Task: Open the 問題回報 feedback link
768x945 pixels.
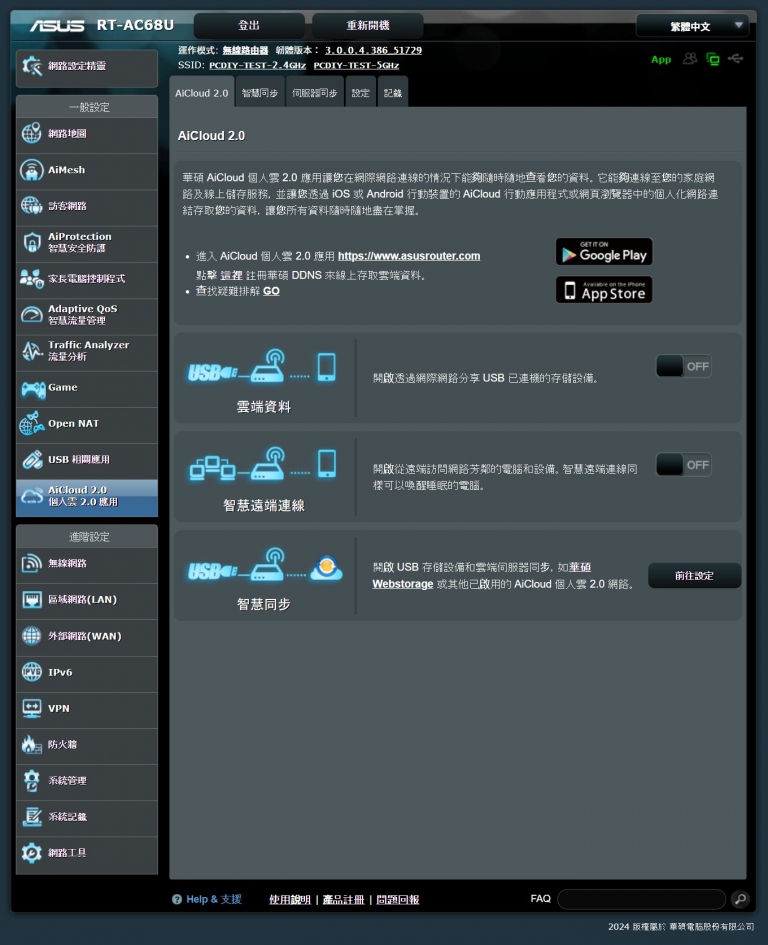Action: [x=397, y=899]
